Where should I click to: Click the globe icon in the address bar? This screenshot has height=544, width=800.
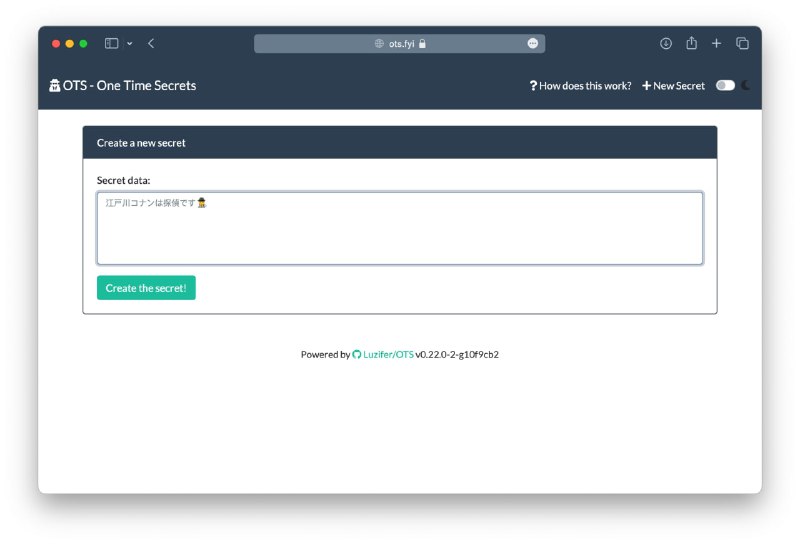click(x=379, y=44)
